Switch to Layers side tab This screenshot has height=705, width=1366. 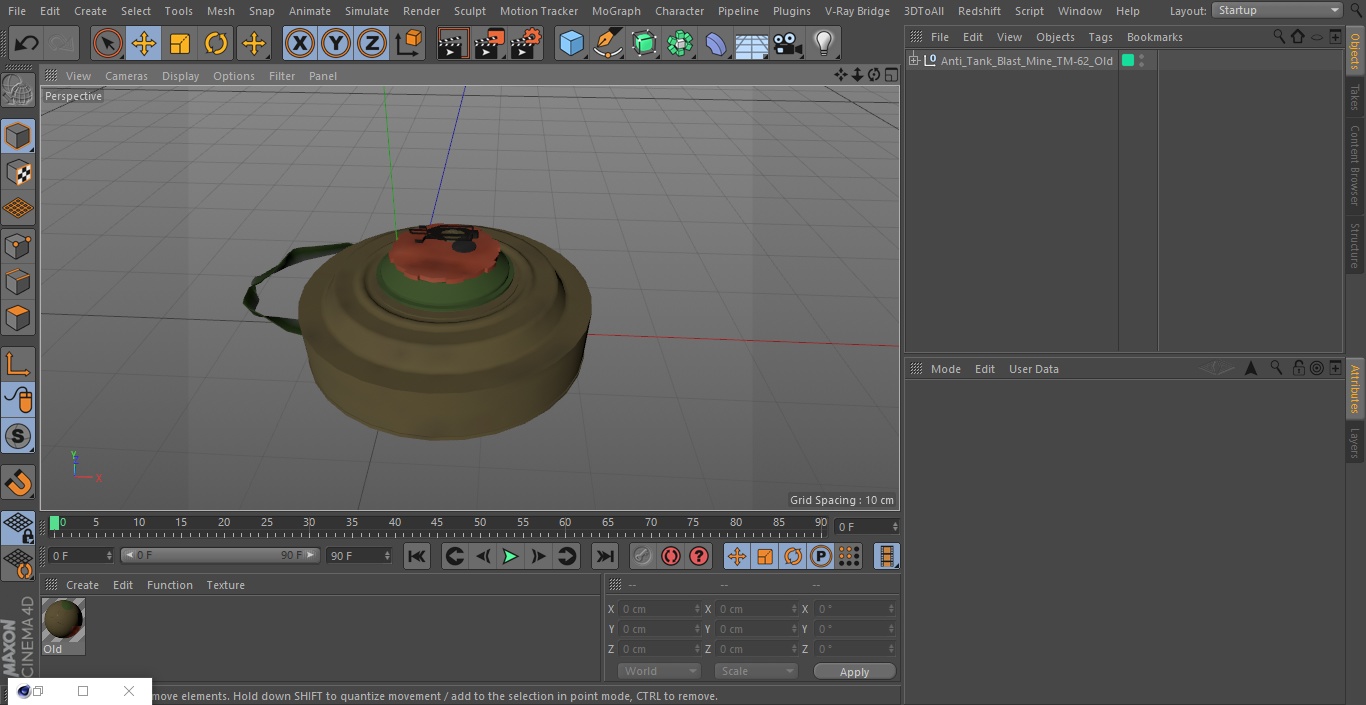[x=1355, y=443]
